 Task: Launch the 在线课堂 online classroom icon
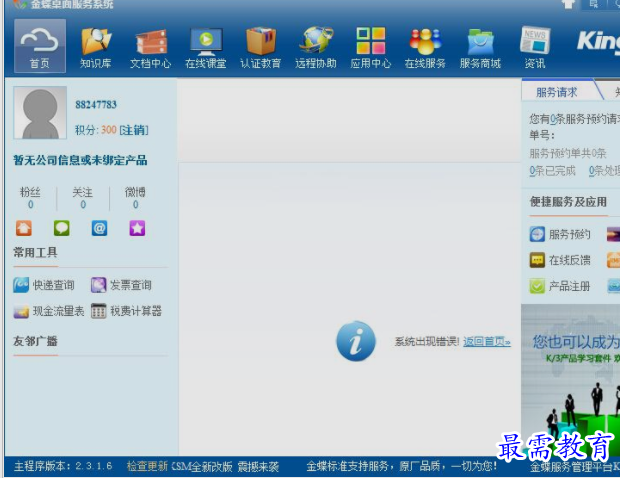[x=206, y=47]
